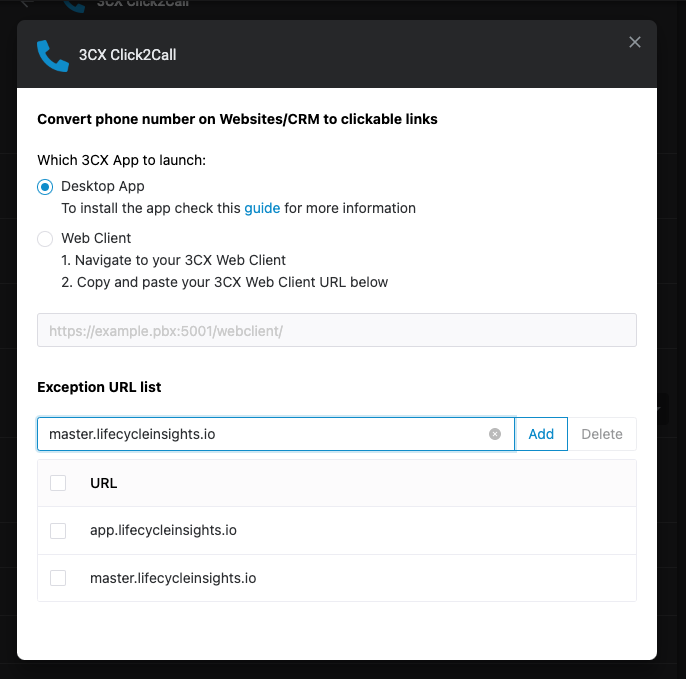This screenshot has width=686, height=679.
Task: Add the URL to the exception list
Action: 541,434
